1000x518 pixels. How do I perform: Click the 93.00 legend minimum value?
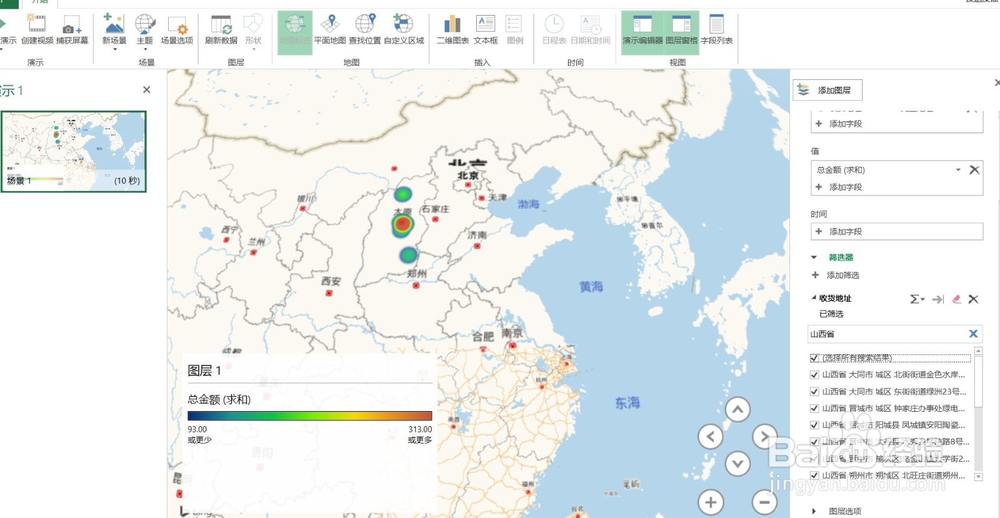[x=198, y=429]
